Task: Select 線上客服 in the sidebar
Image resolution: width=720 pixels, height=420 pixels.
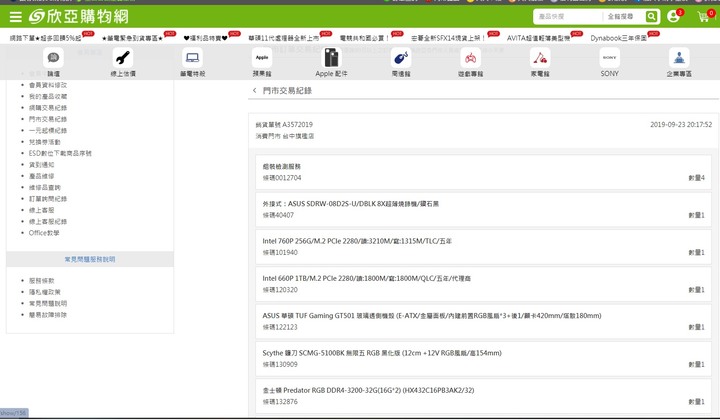Action: point(41,210)
